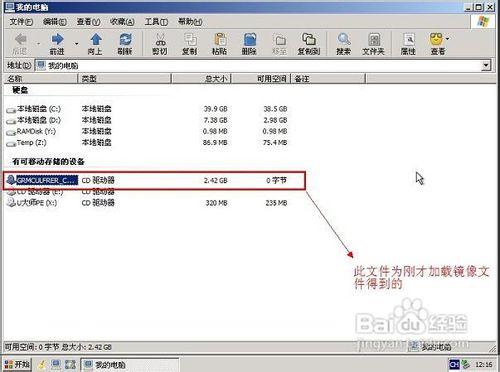The width and height of the screenshot is (500, 372).
Task: Click the 有可移动存储的设备 group header
Action: [48, 162]
